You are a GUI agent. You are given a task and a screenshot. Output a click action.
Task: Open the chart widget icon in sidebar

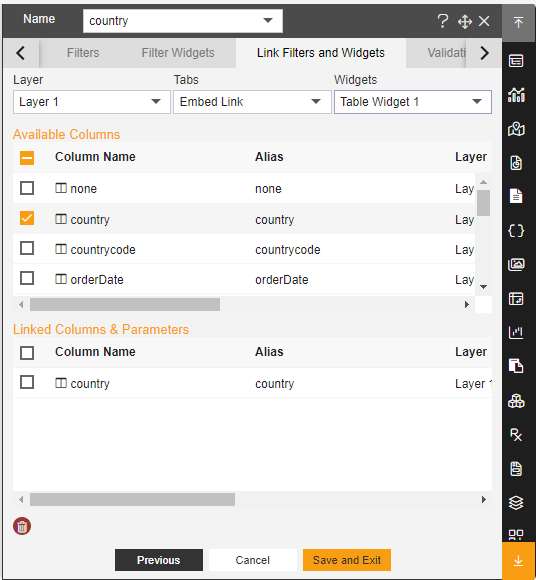(x=516, y=95)
